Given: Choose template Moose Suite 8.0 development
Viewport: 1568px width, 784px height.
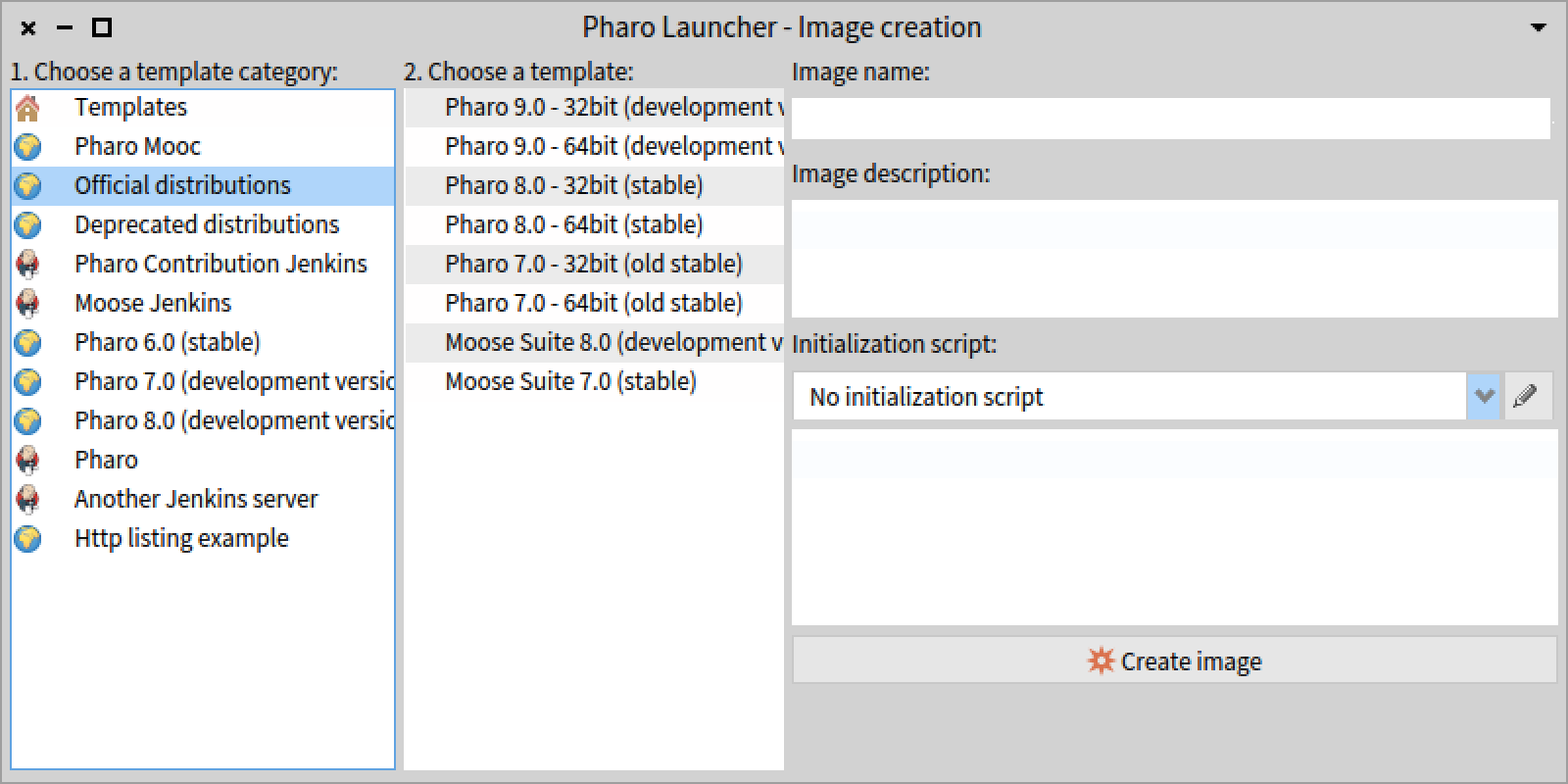Looking at the screenshot, I should [x=594, y=342].
